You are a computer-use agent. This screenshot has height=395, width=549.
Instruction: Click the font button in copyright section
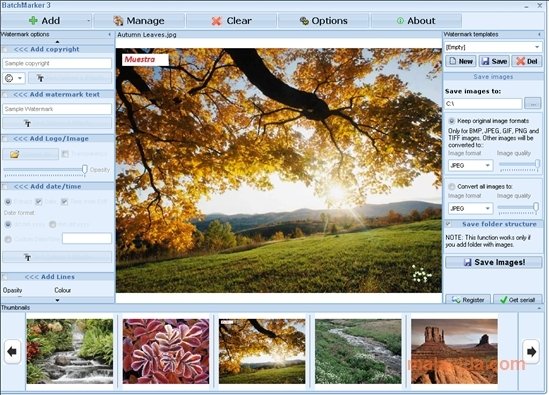pos(70,78)
